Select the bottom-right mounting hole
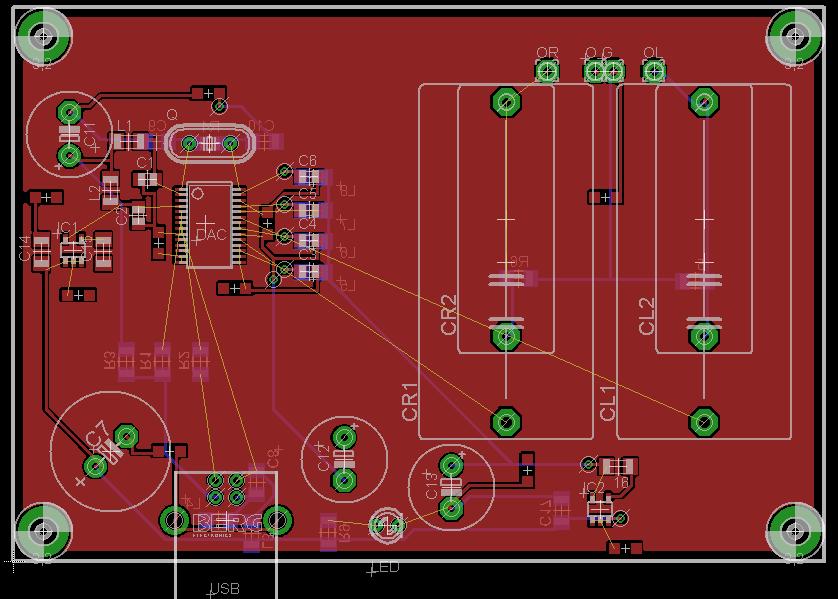The height and width of the screenshot is (599, 838). pos(795,531)
